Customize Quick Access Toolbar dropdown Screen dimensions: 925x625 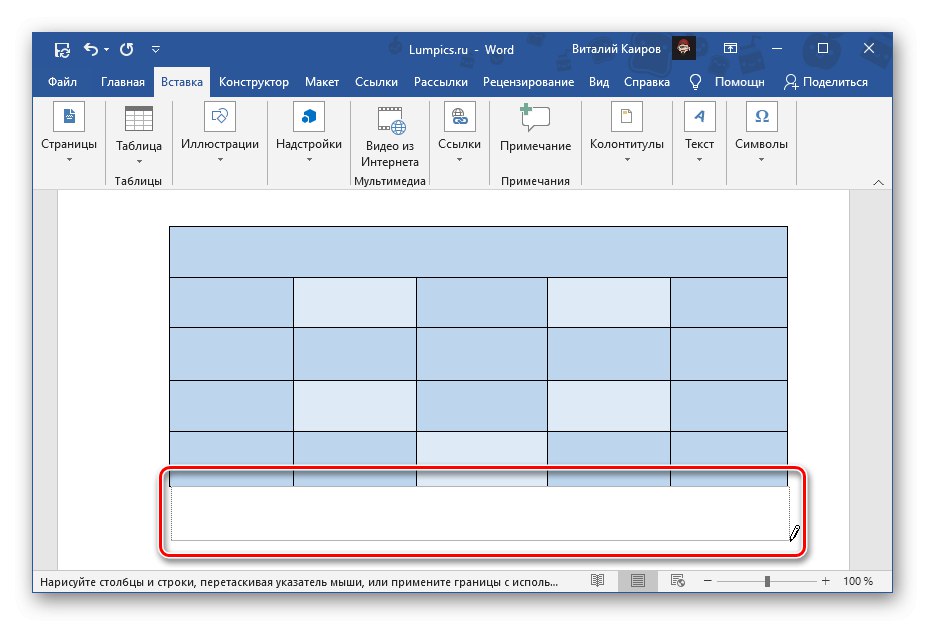coord(156,50)
